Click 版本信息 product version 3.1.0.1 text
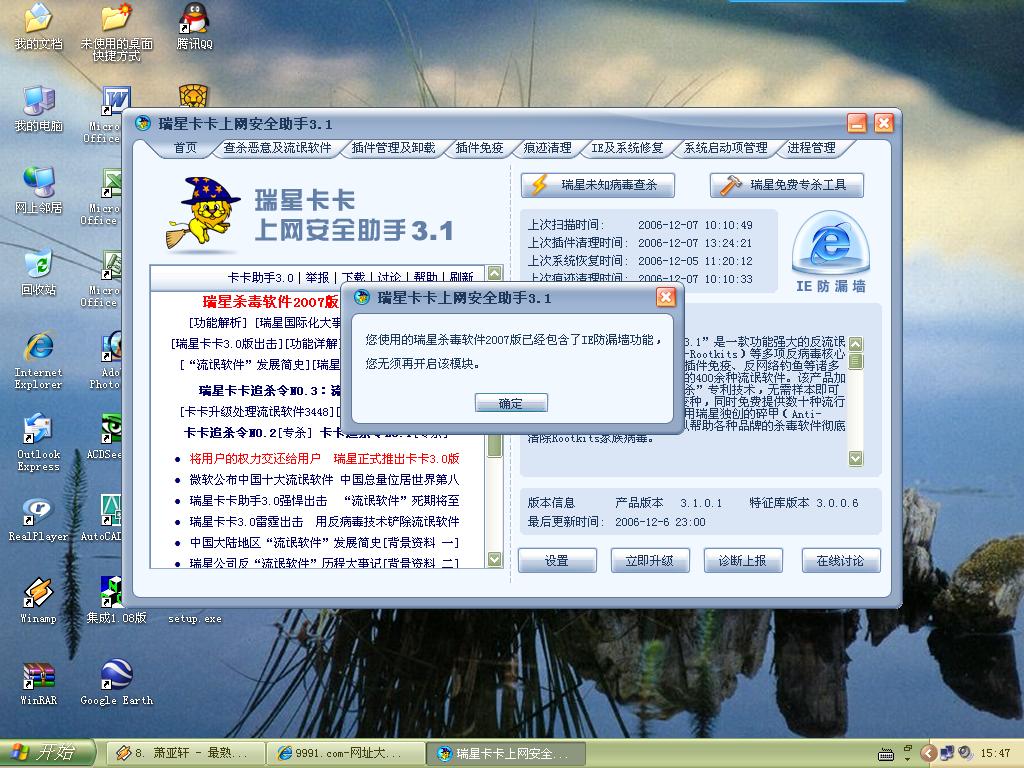Viewport: 1024px width, 768px height. click(701, 503)
